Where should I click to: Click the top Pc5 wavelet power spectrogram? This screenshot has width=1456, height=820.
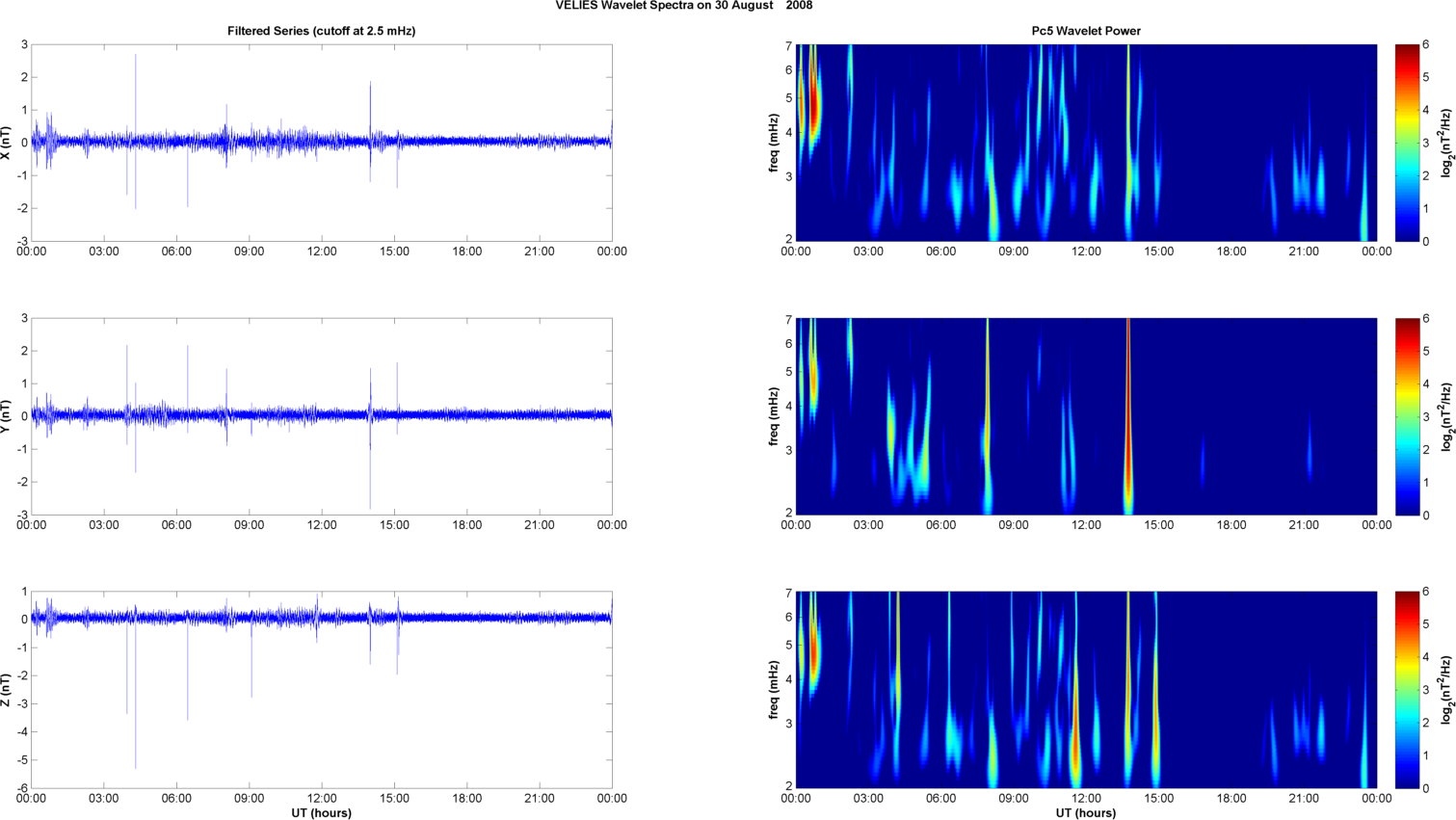click(x=1086, y=143)
